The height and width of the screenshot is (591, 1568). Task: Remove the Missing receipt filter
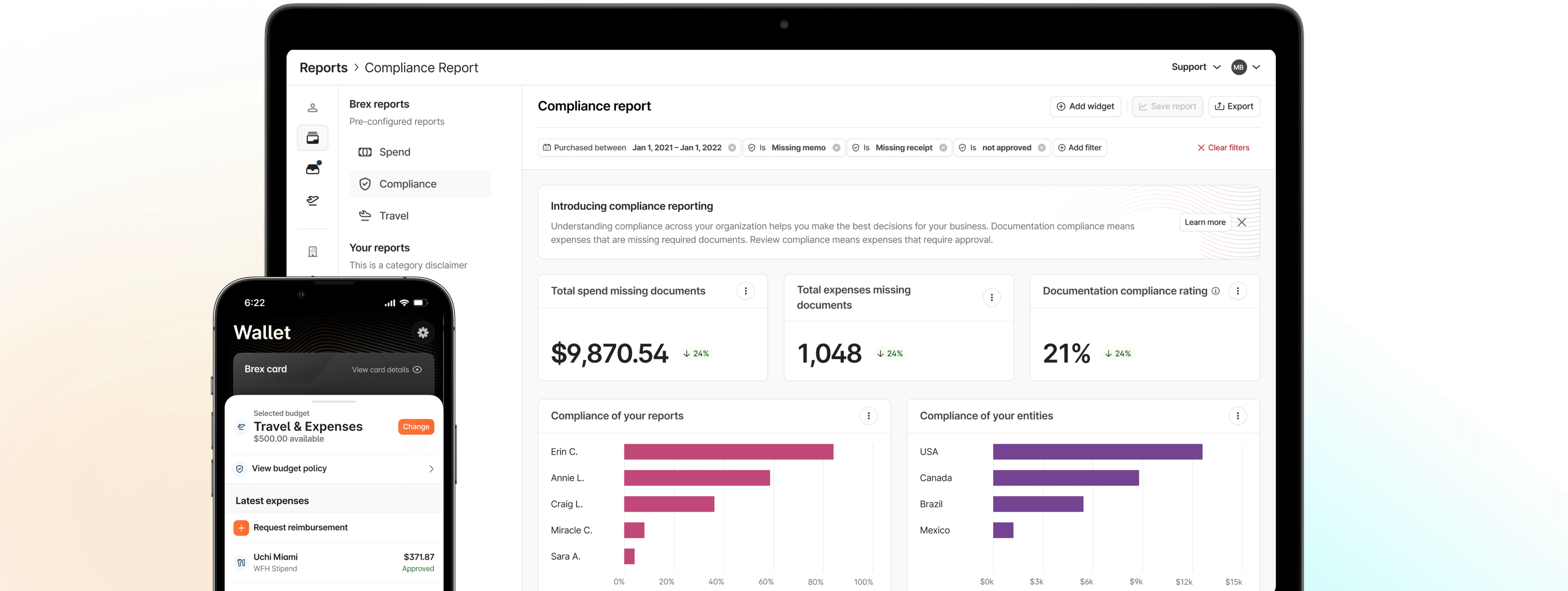[x=943, y=148]
